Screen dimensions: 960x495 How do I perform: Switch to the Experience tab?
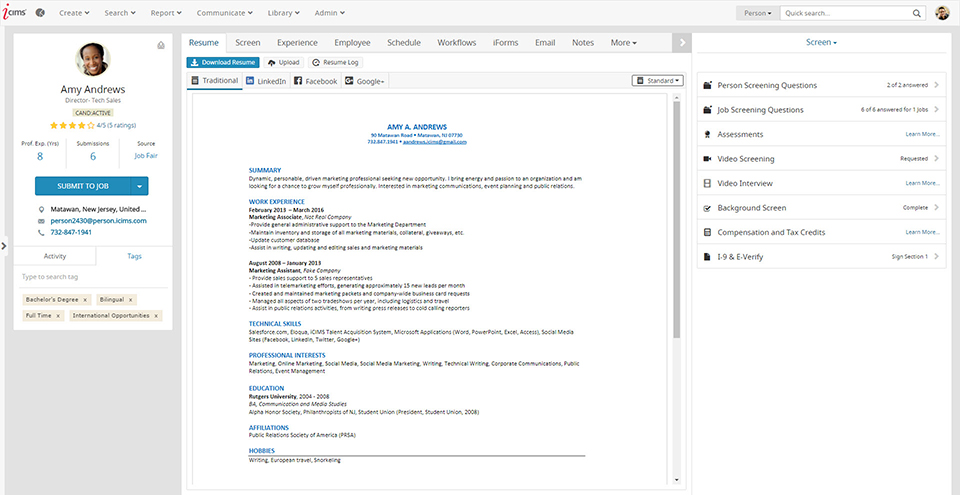click(x=297, y=43)
